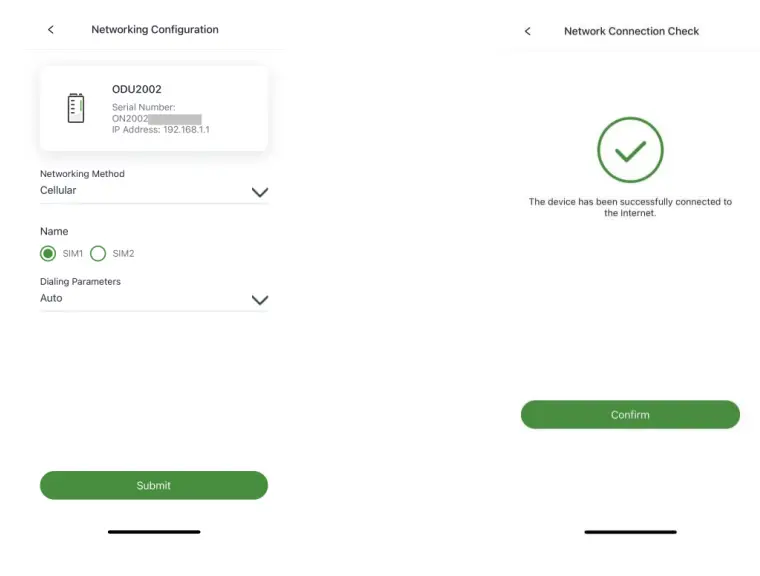Open the Cellular networking method selection
Screen dimensions: 760x576
pos(58,190)
